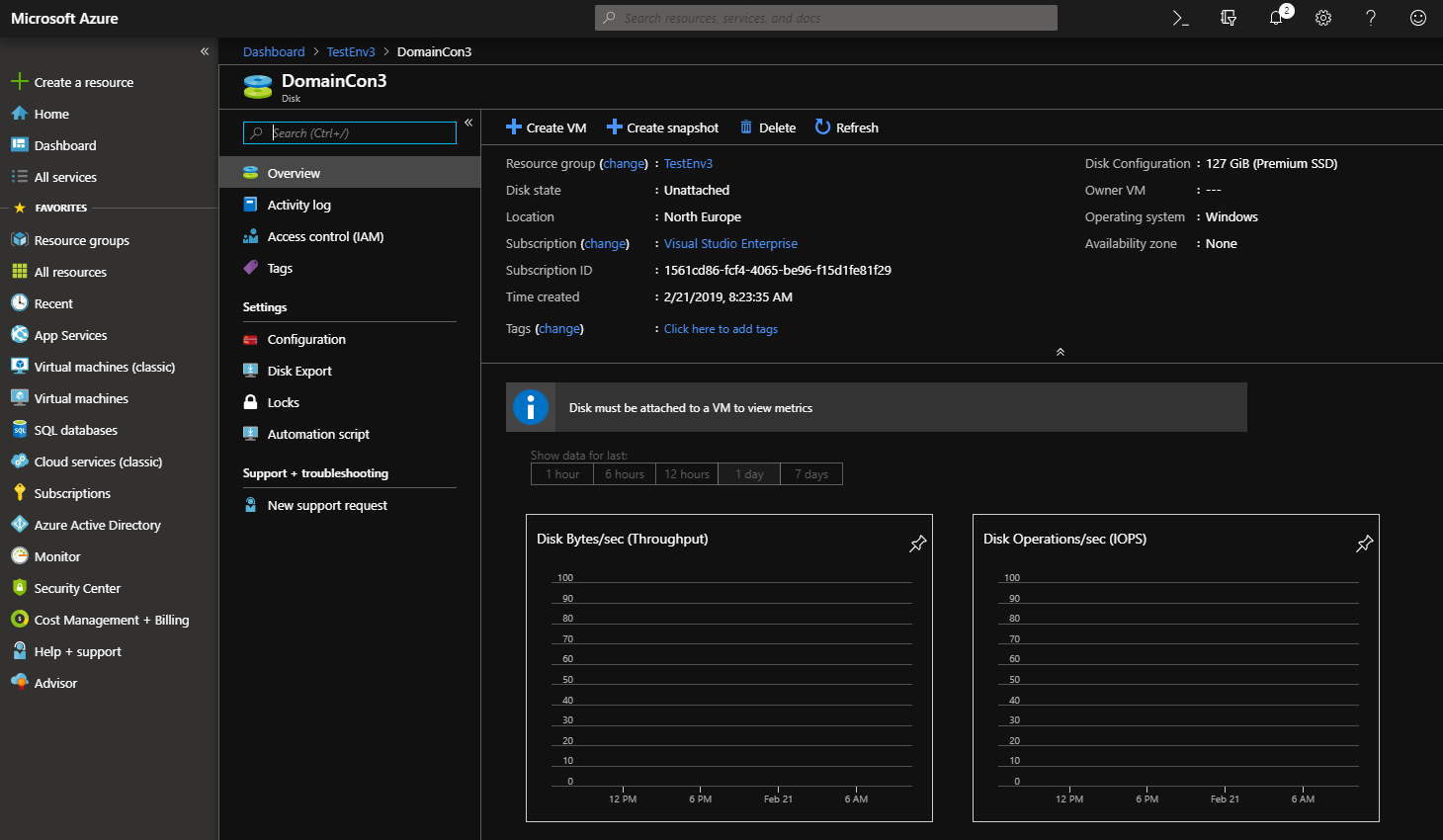This screenshot has width=1443, height=840.
Task: Focus the top resource search box
Action: pyautogui.click(x=826, y=18)
